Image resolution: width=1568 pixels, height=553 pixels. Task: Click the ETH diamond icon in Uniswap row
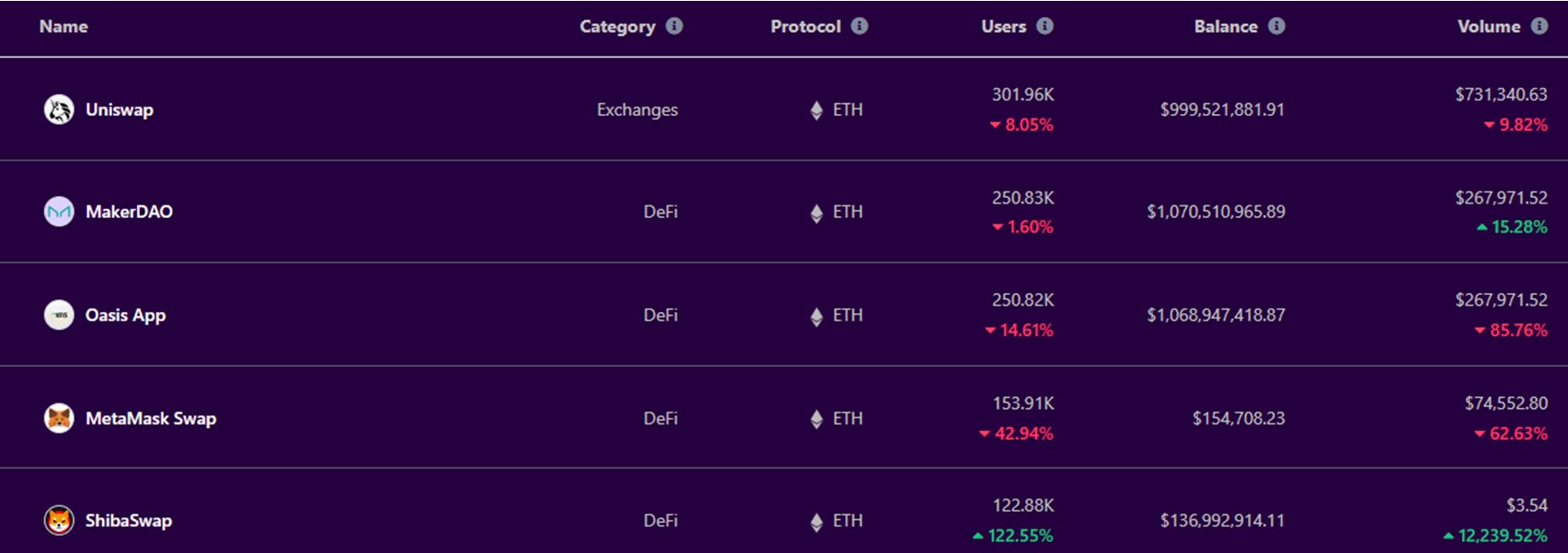point(816,110)
